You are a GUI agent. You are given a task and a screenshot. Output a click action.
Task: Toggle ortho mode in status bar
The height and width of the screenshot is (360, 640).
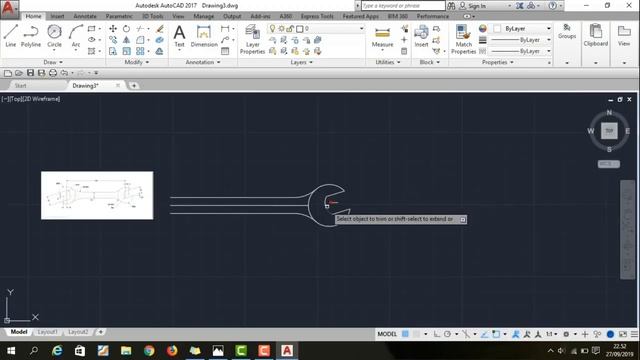pyautogui.click(x=437, y=334)
